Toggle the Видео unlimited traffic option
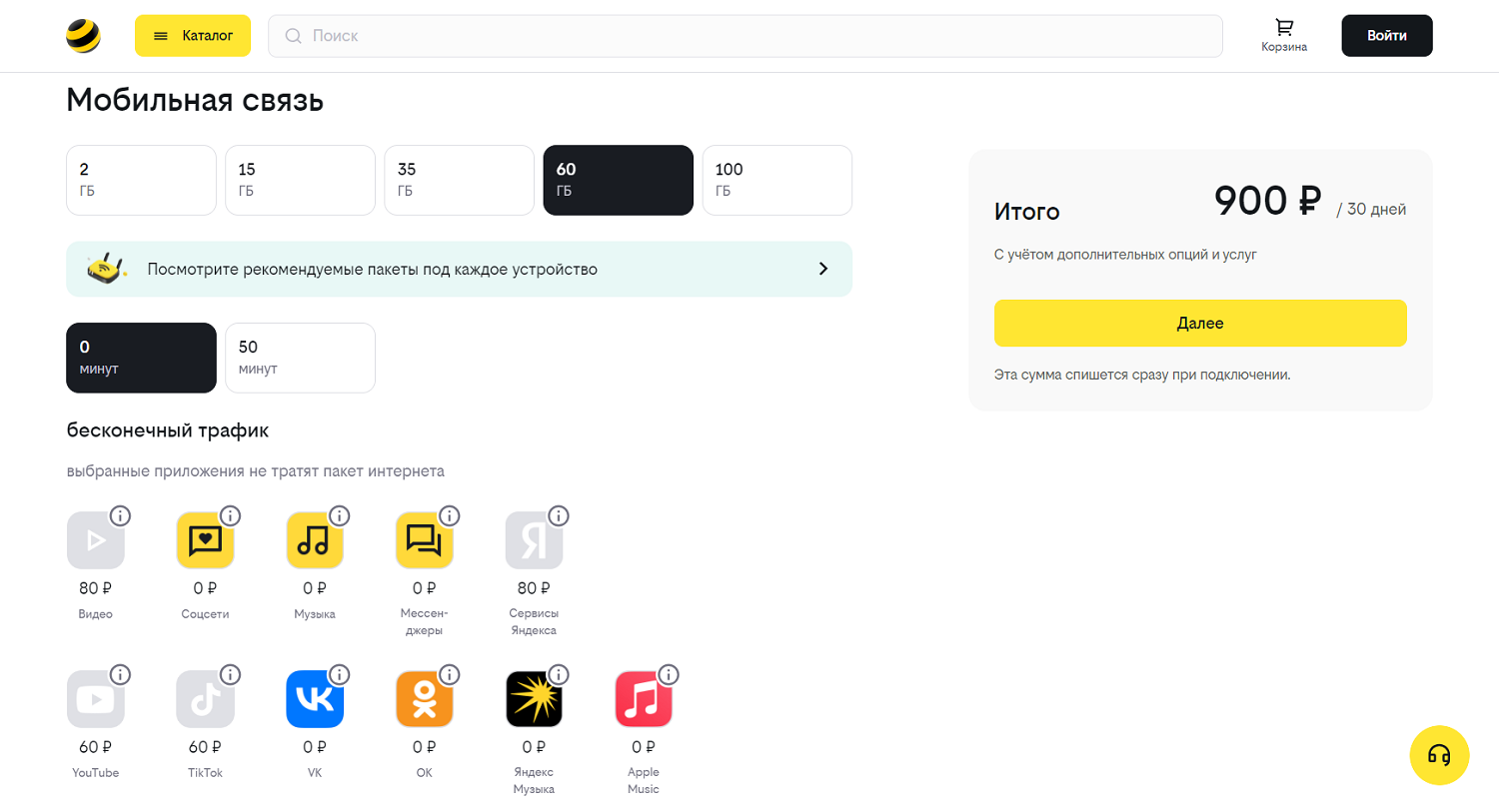This screenshot has width=1499, height=812. pos(96,540)
